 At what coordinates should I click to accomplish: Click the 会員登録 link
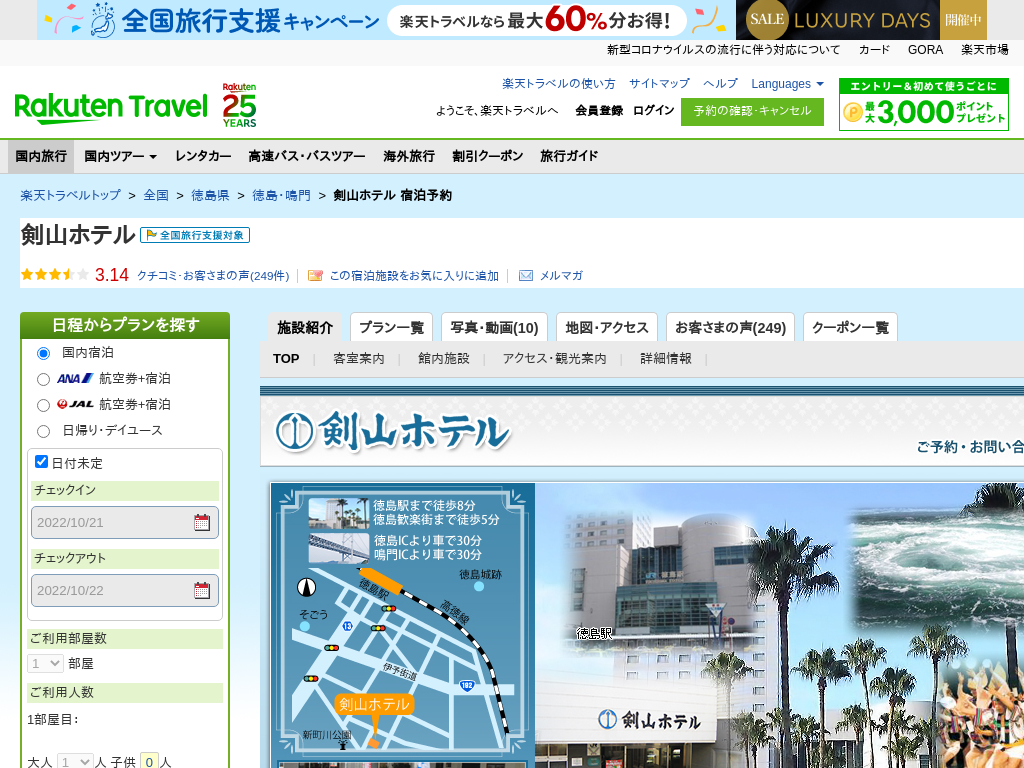tap(599, 110)
